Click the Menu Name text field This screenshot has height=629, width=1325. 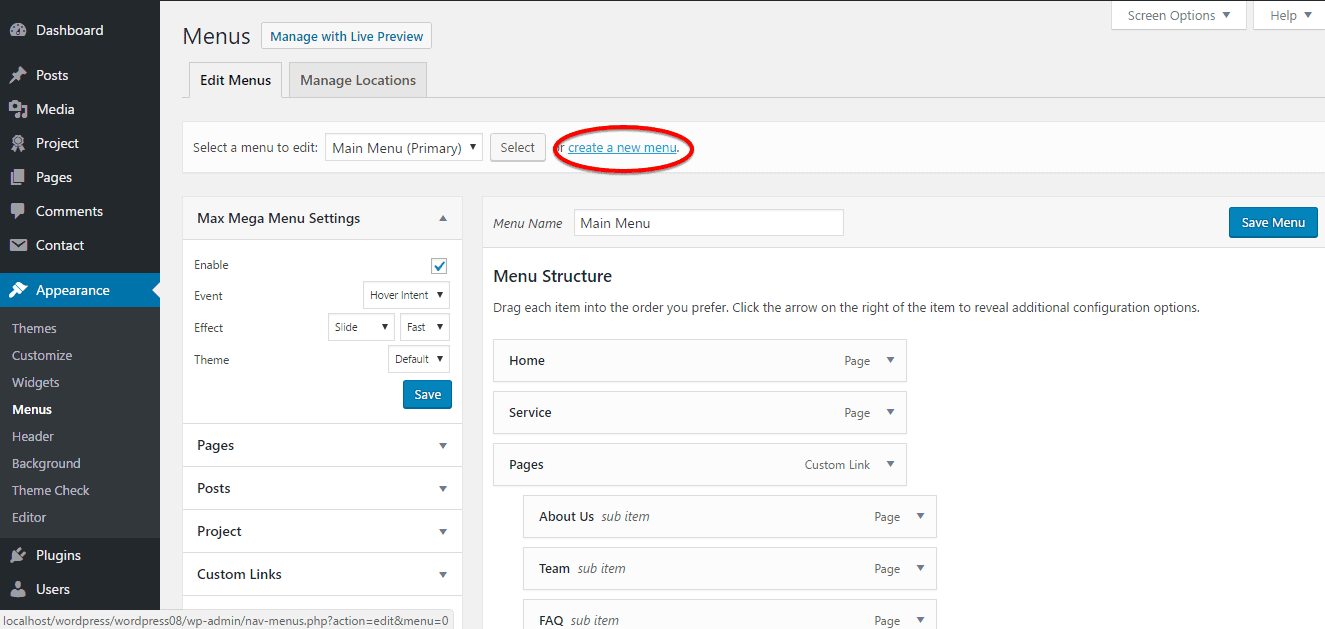[x=708, y=223]
